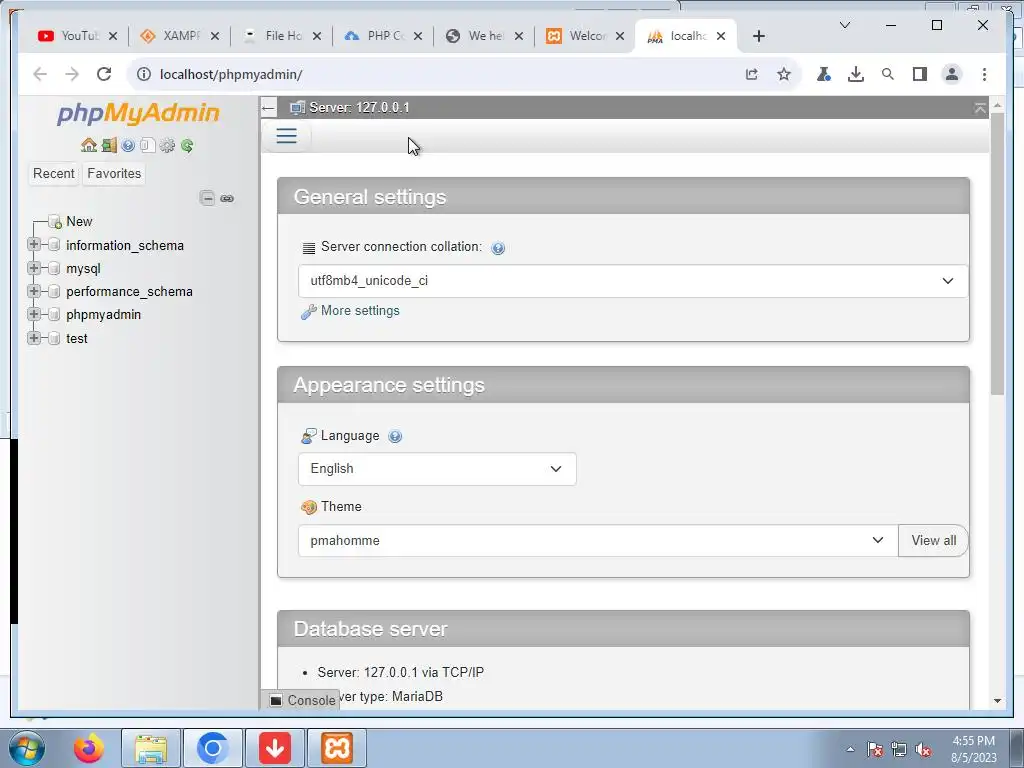This screenshot has width=1024, height=768.
Task: Click the Chrome search magnifier icon
Action: coord(888,74)
